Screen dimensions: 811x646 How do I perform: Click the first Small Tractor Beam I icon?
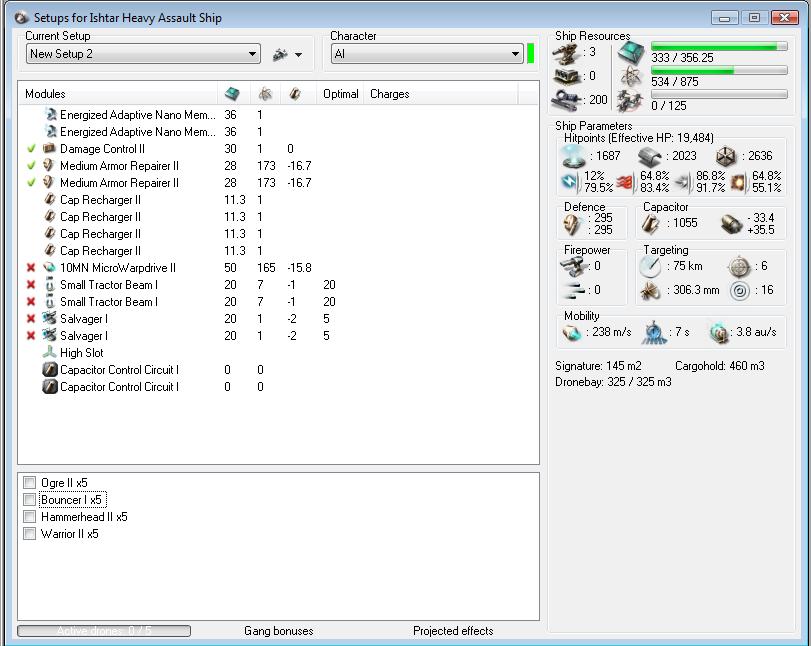pyautogui.click(x=50, y=285)
